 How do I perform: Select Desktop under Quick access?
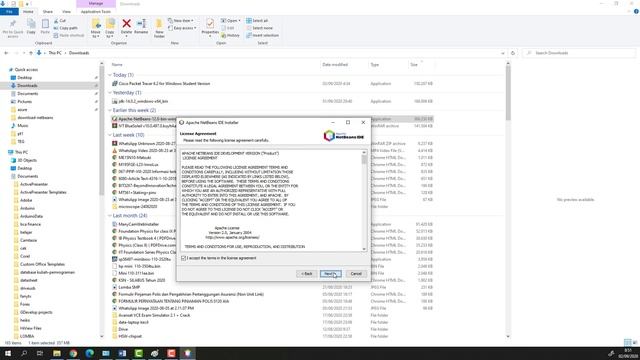coord(24,78)
